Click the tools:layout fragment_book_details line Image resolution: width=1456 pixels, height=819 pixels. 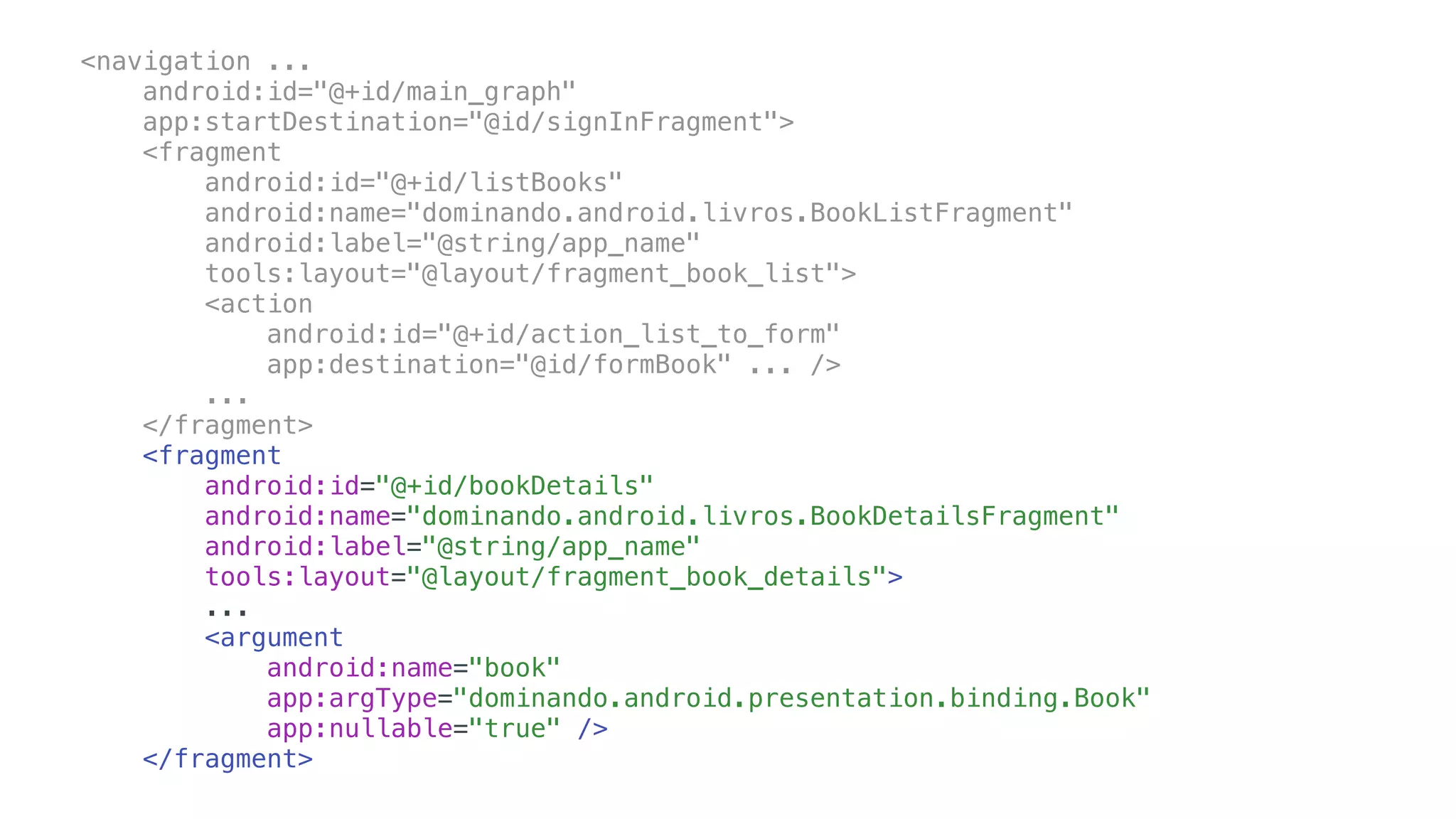554,577
